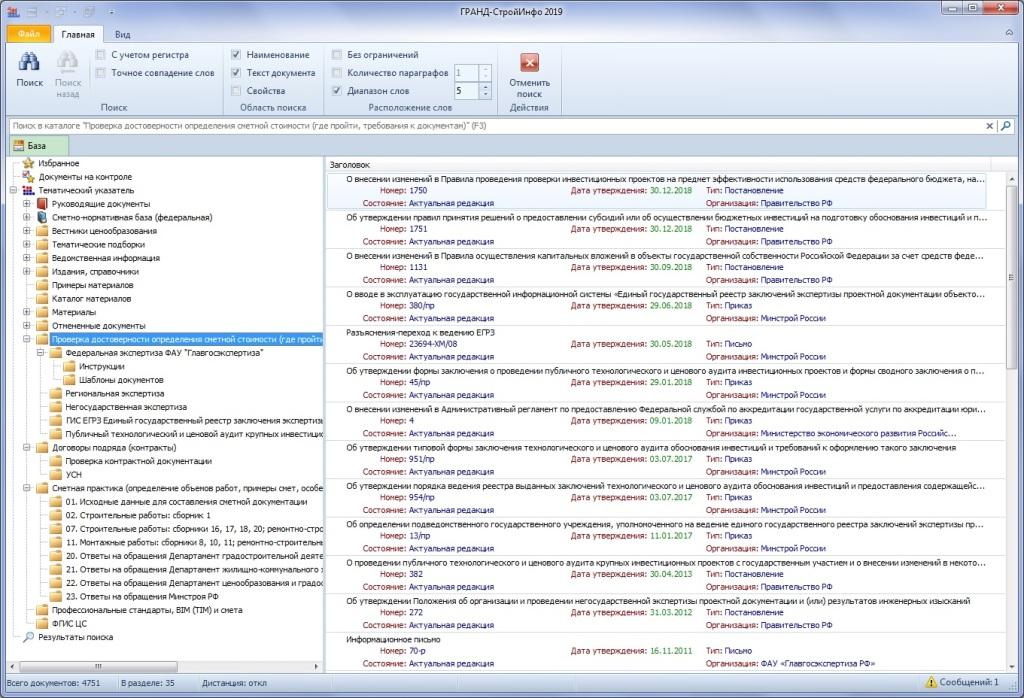
Task: Click the binoculars Поиск icon
Action: 29,63
